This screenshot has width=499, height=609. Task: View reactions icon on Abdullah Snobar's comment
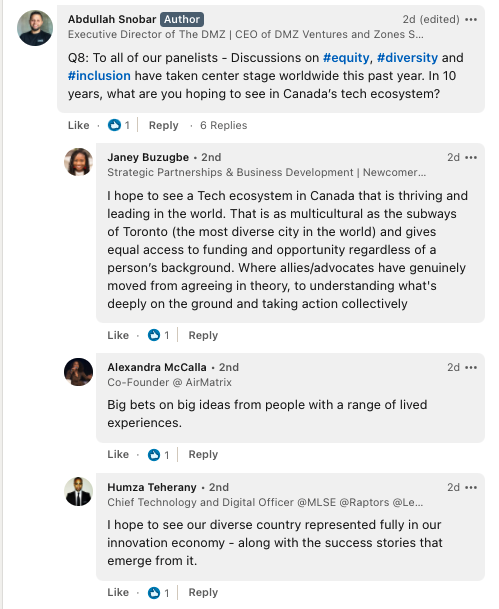coord(114,125)
